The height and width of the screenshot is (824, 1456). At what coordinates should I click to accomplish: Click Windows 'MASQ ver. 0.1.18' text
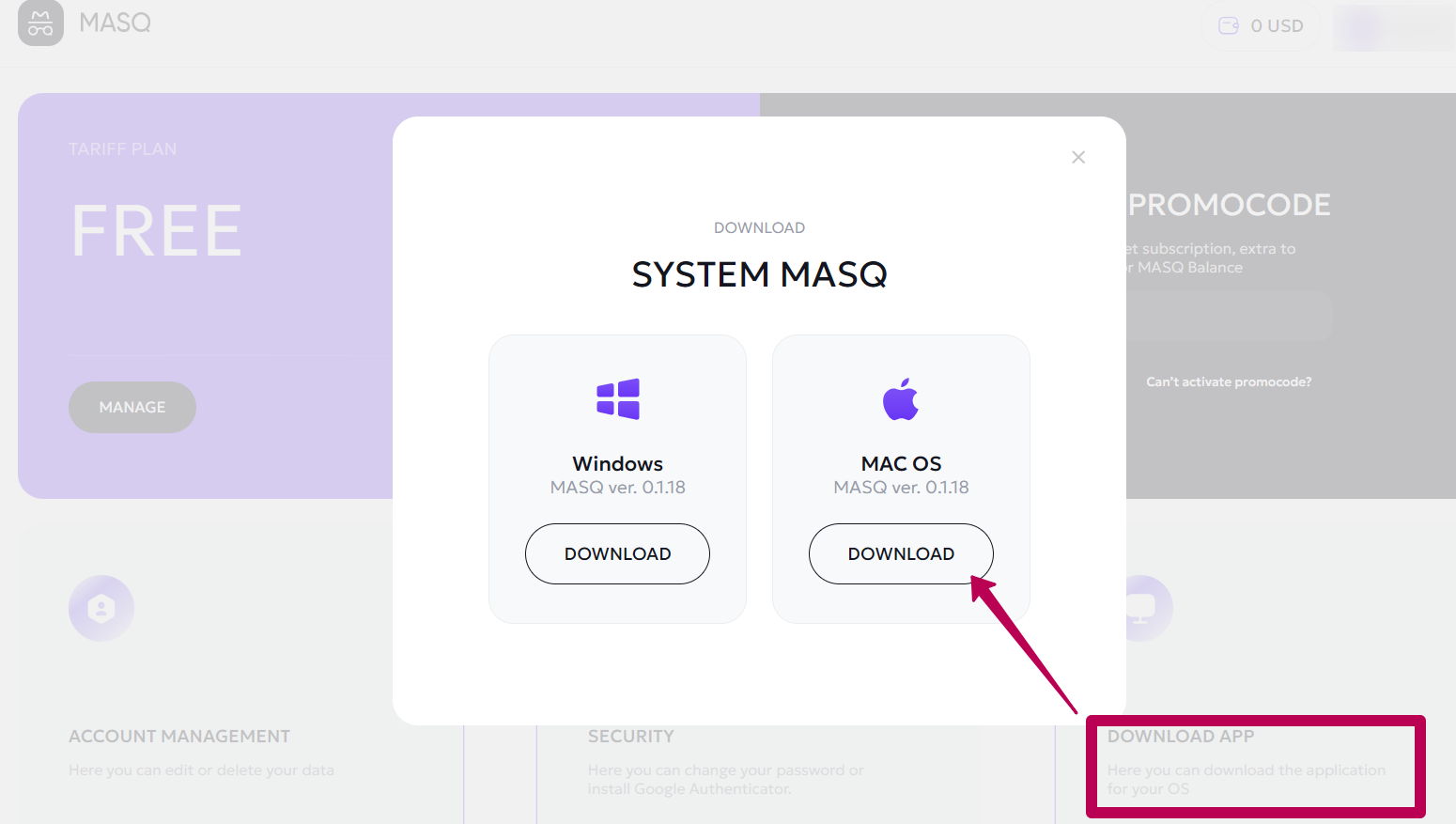[x=618, y=488]
